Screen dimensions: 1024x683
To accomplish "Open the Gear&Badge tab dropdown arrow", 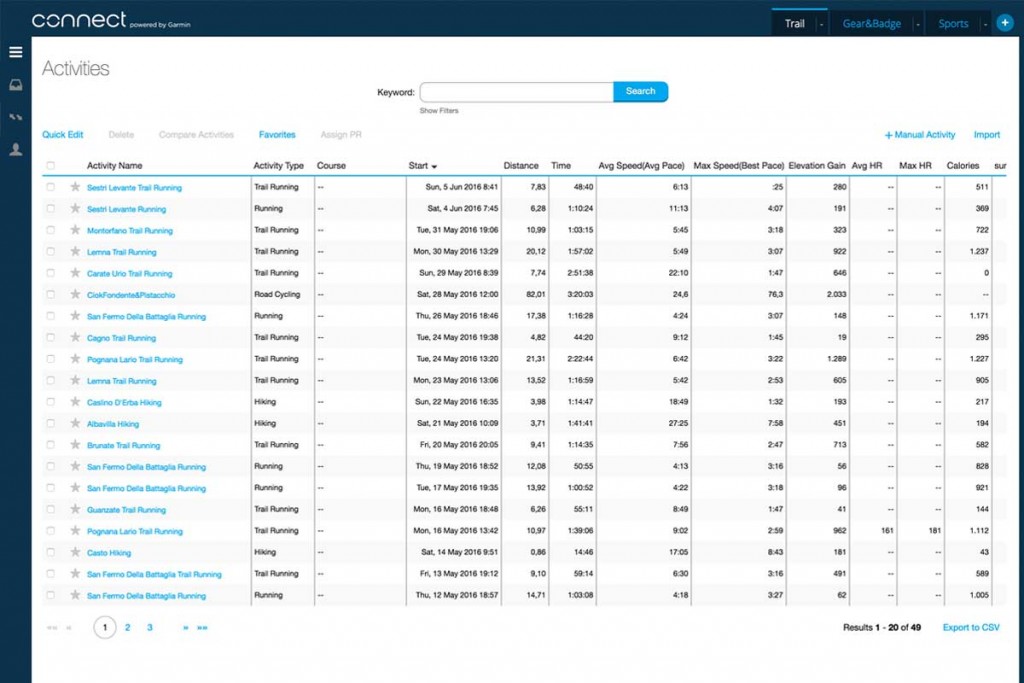I will point(918,24).
